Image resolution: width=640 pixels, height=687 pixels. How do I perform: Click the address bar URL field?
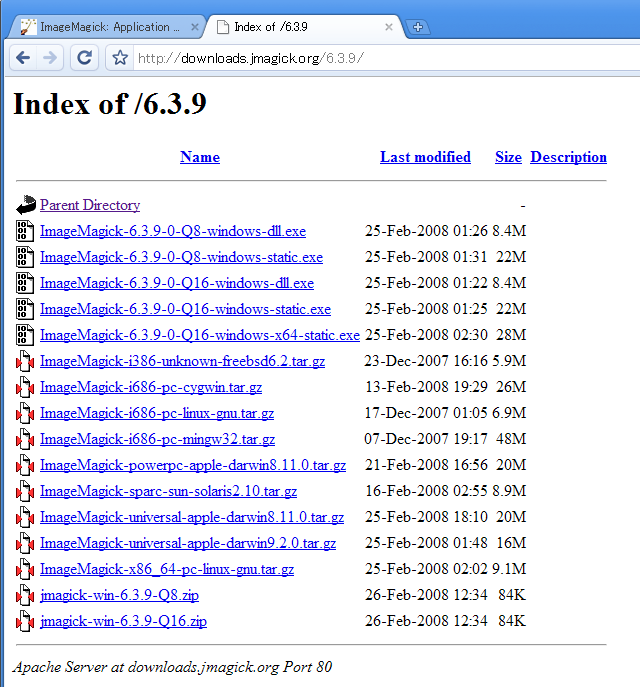point(385,58)
